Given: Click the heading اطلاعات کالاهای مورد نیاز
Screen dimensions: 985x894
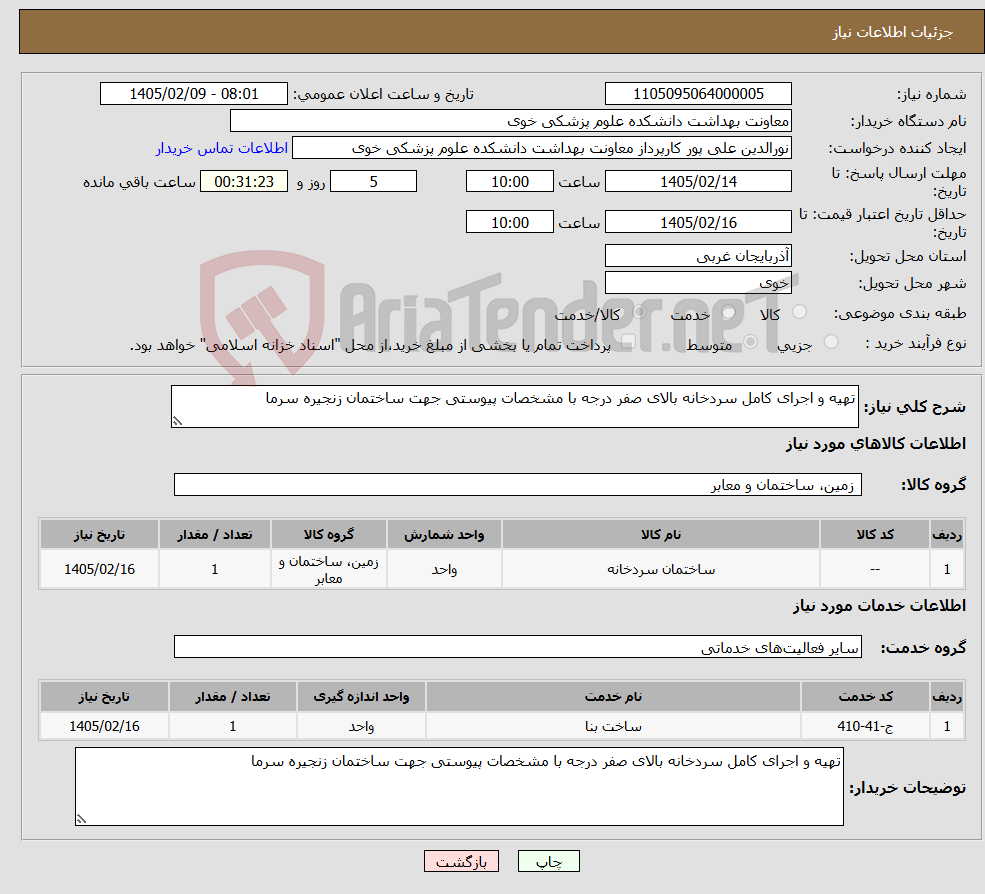Looking at the screenshot, I should click(x=876, y=444).
